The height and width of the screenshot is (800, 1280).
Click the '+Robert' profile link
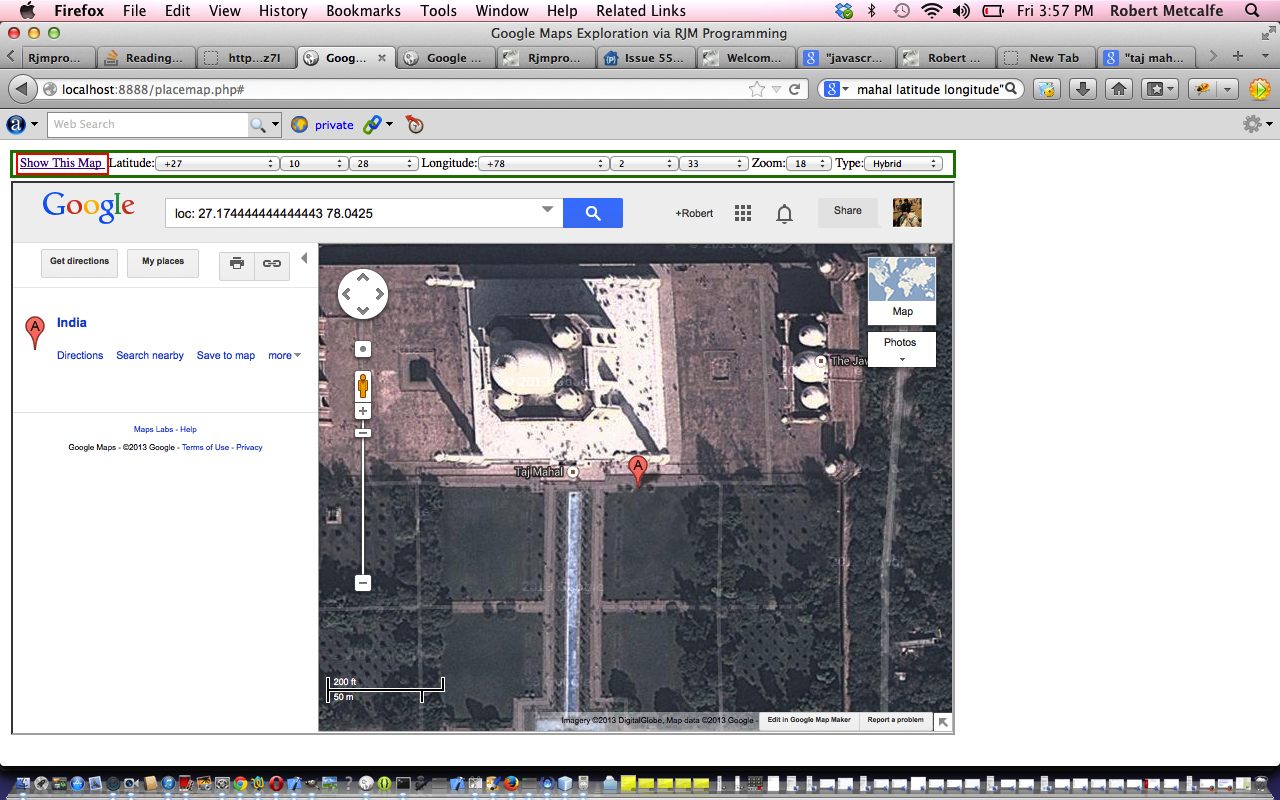click(x=694, y=213)
